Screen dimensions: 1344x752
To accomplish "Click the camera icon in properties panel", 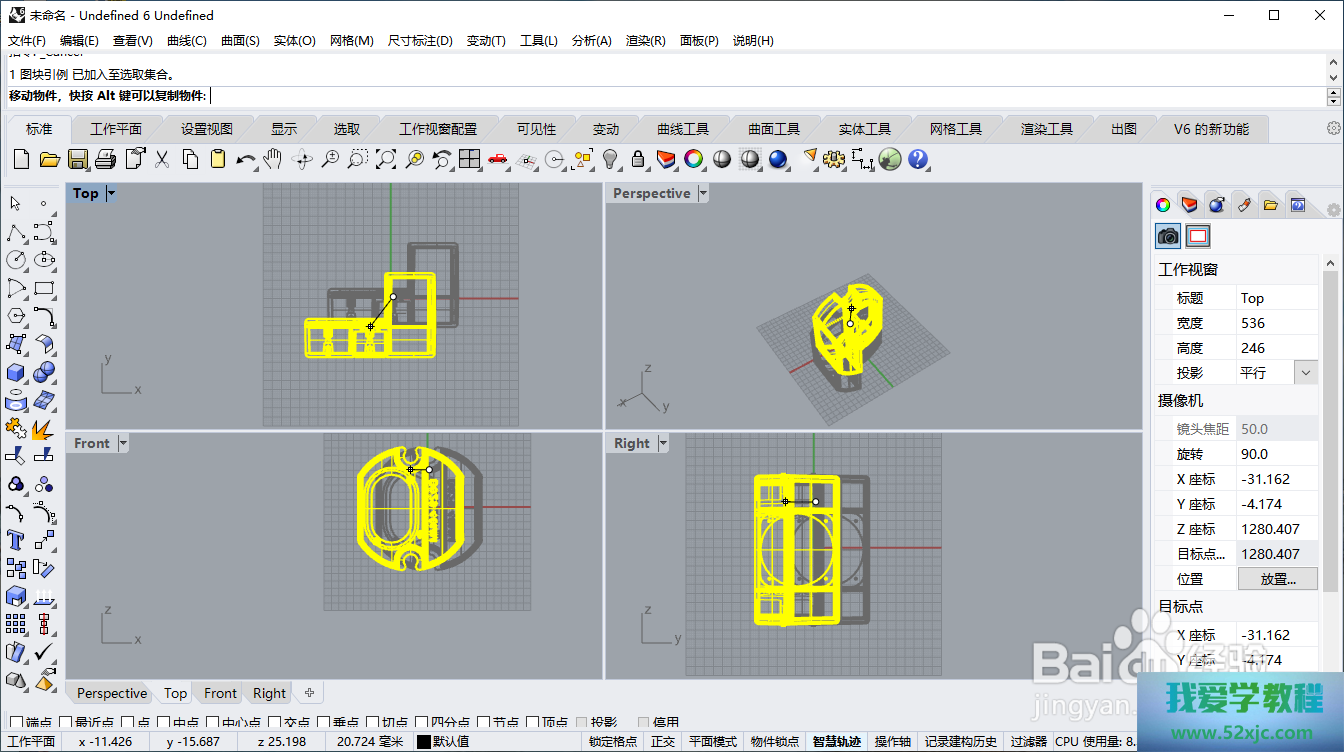I will click(x=1168, y=235).
